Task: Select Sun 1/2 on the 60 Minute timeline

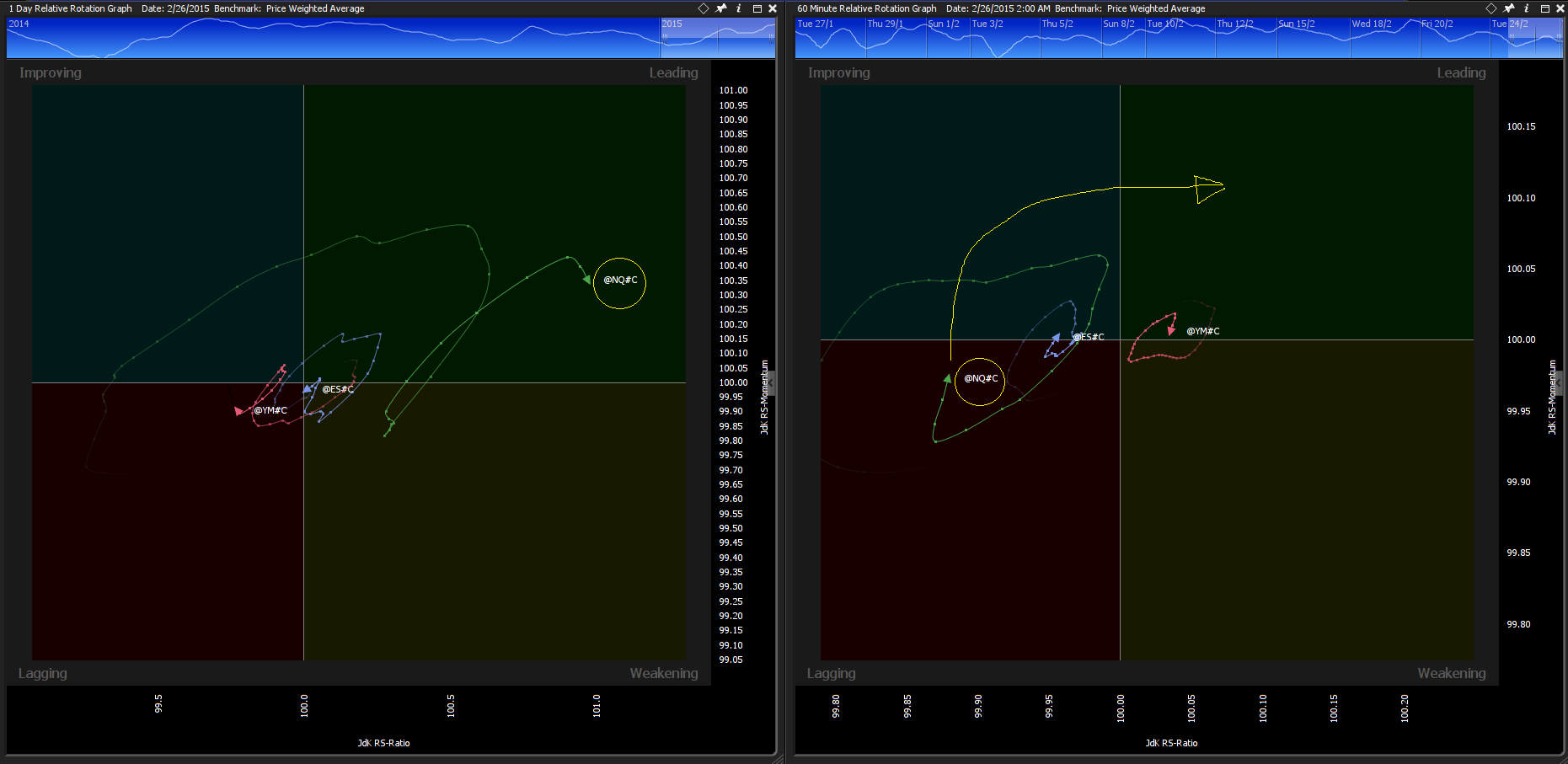Action: point(944,24)
